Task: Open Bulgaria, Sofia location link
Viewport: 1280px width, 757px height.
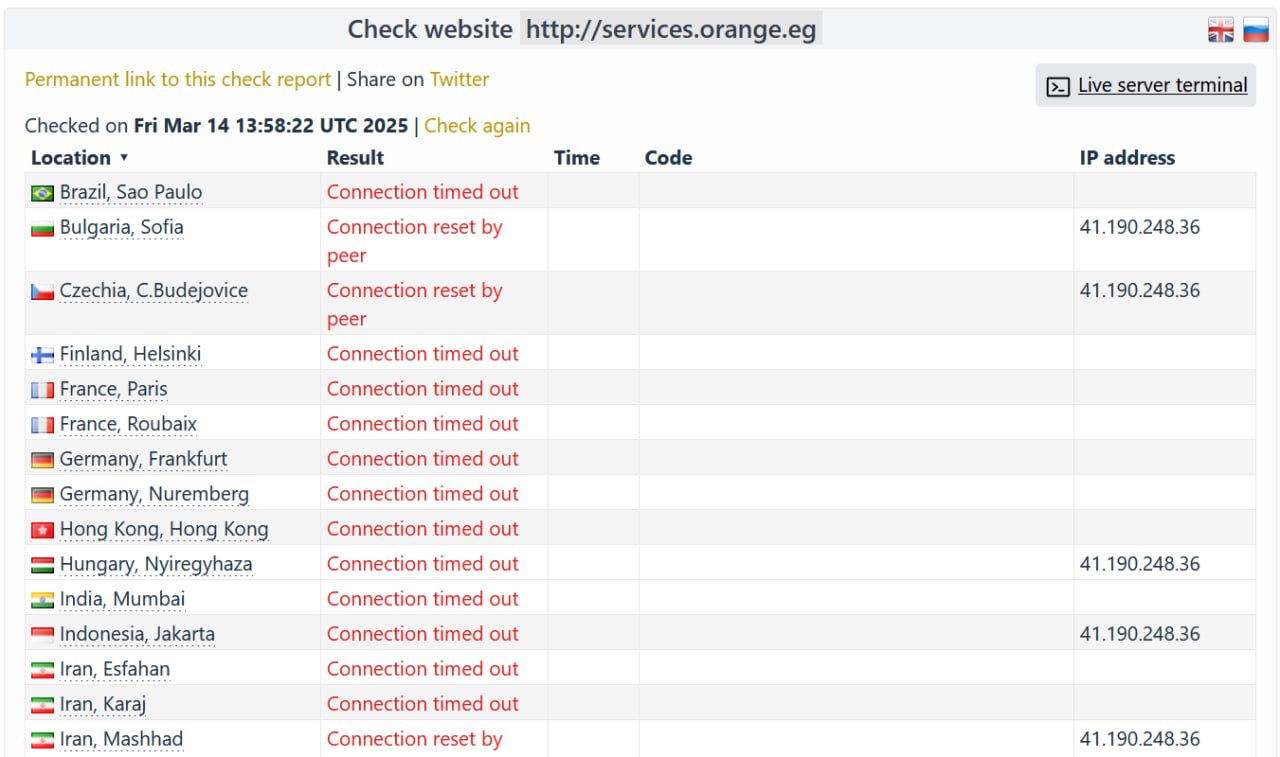Action: [122, 227]
